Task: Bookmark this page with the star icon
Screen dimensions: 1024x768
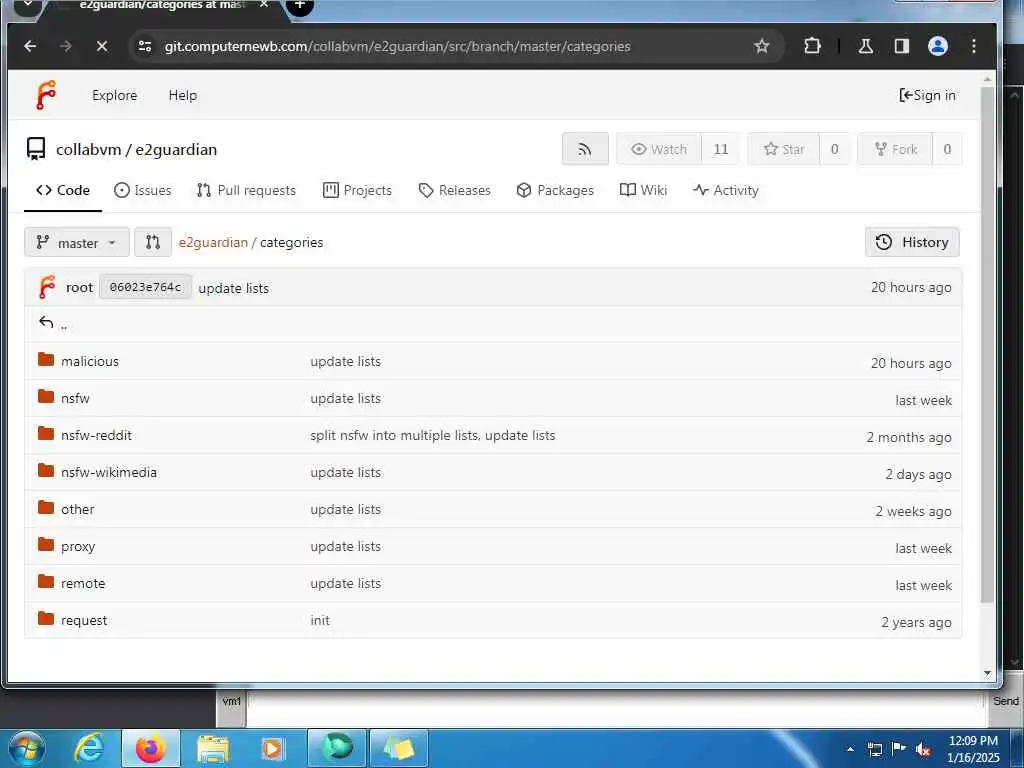Action: pos(761,46)
